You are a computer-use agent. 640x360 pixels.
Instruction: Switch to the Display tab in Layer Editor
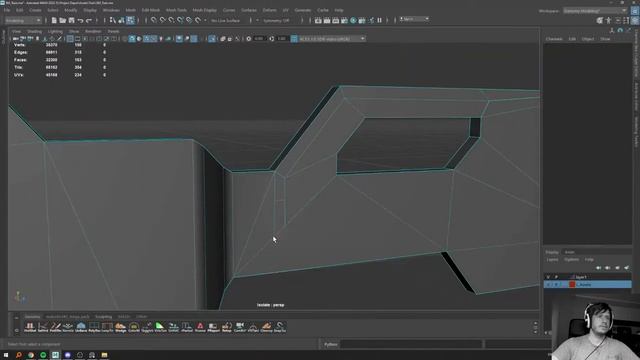pyautogui.click(x=552, y=252)
